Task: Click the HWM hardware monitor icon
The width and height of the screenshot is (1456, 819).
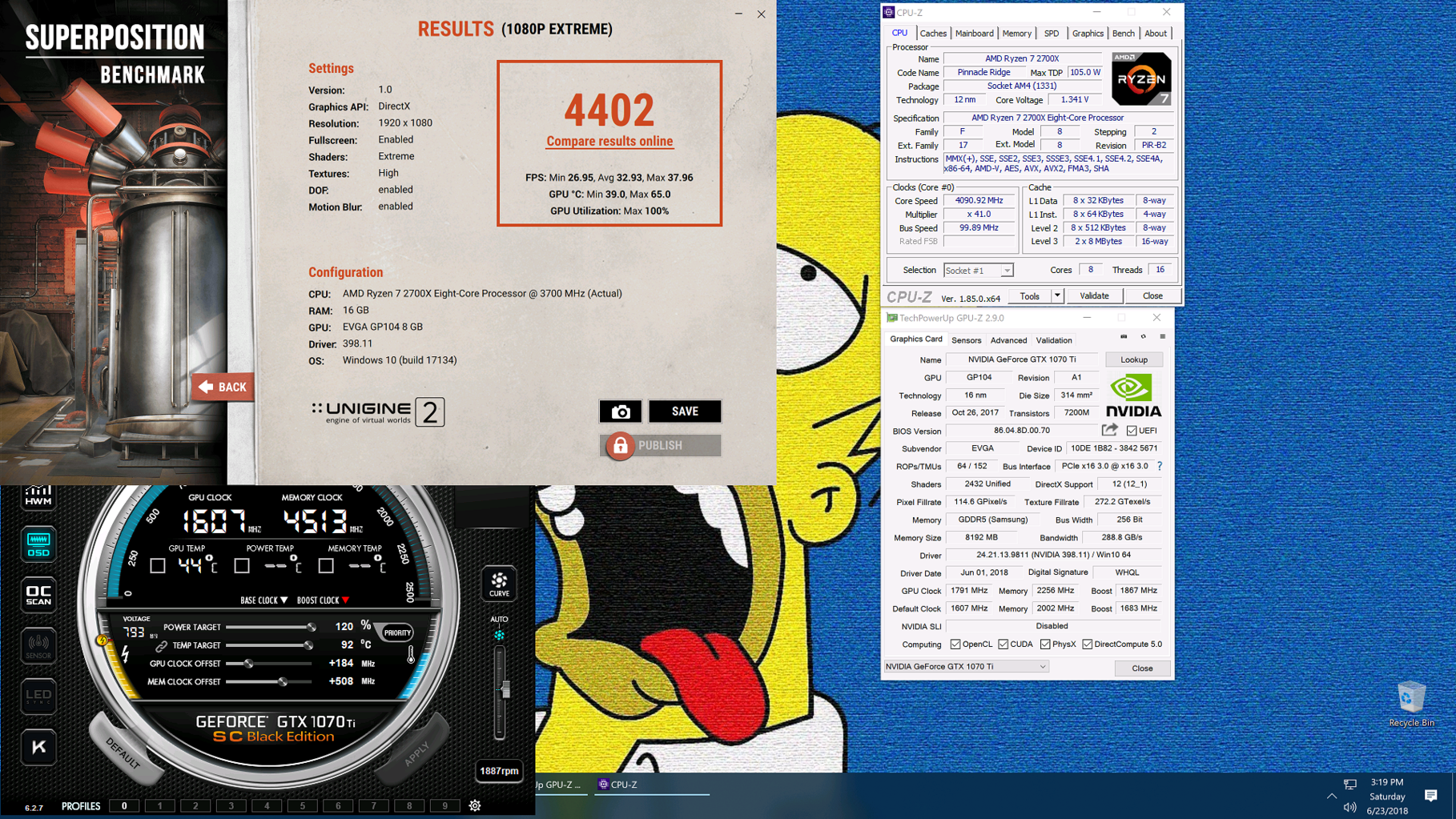Action: (x=38, y=496)
